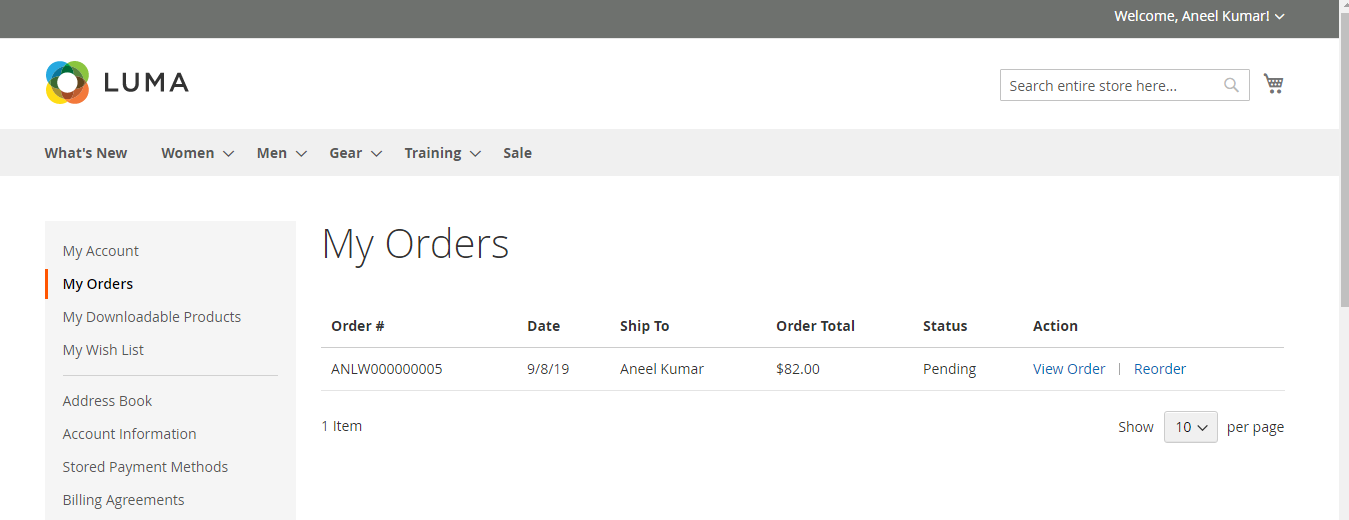
Task: View order ANLW000000005 details
Action: [1068, 369]
